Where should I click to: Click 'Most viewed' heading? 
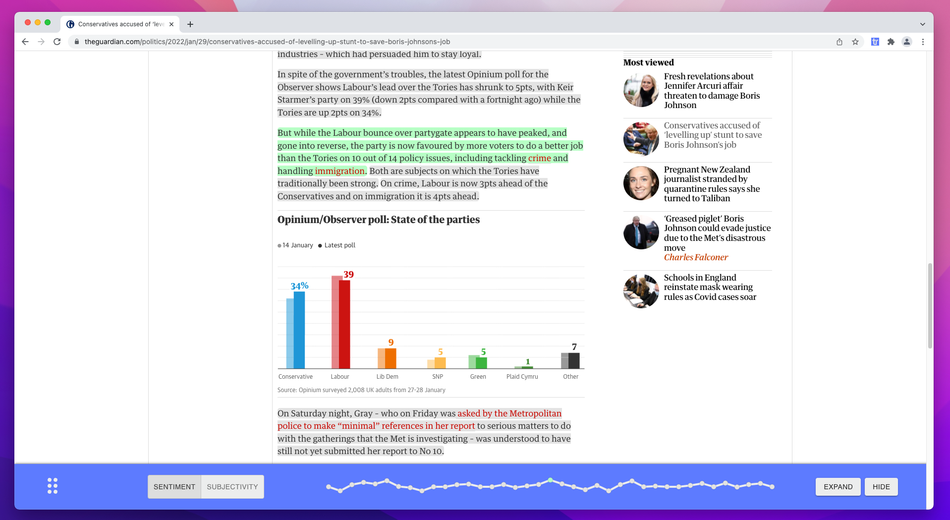(x=648, y=62)
